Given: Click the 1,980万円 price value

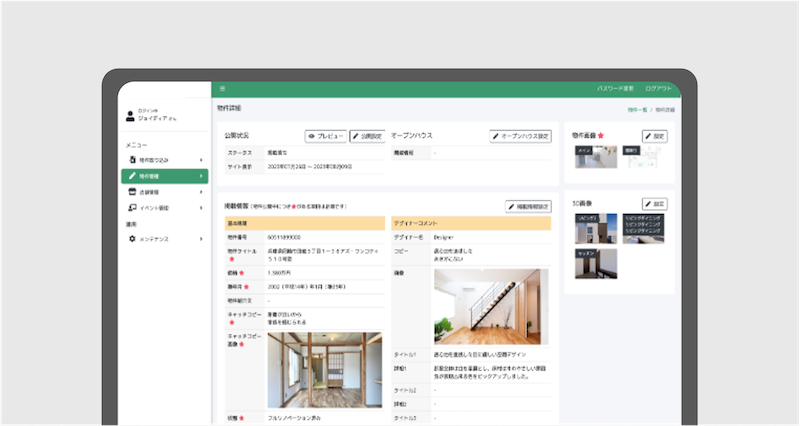Looking at the screenshot, I should point(279,273).
